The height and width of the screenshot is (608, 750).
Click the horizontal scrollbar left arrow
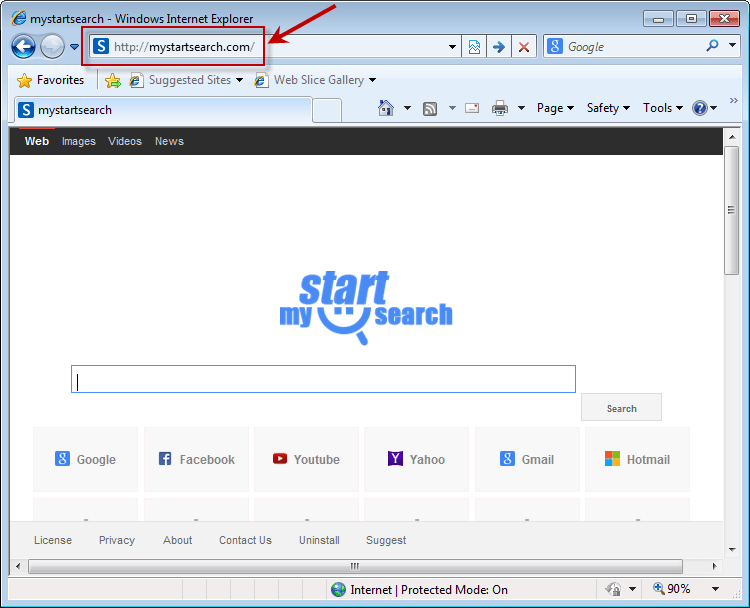(18, 566)
